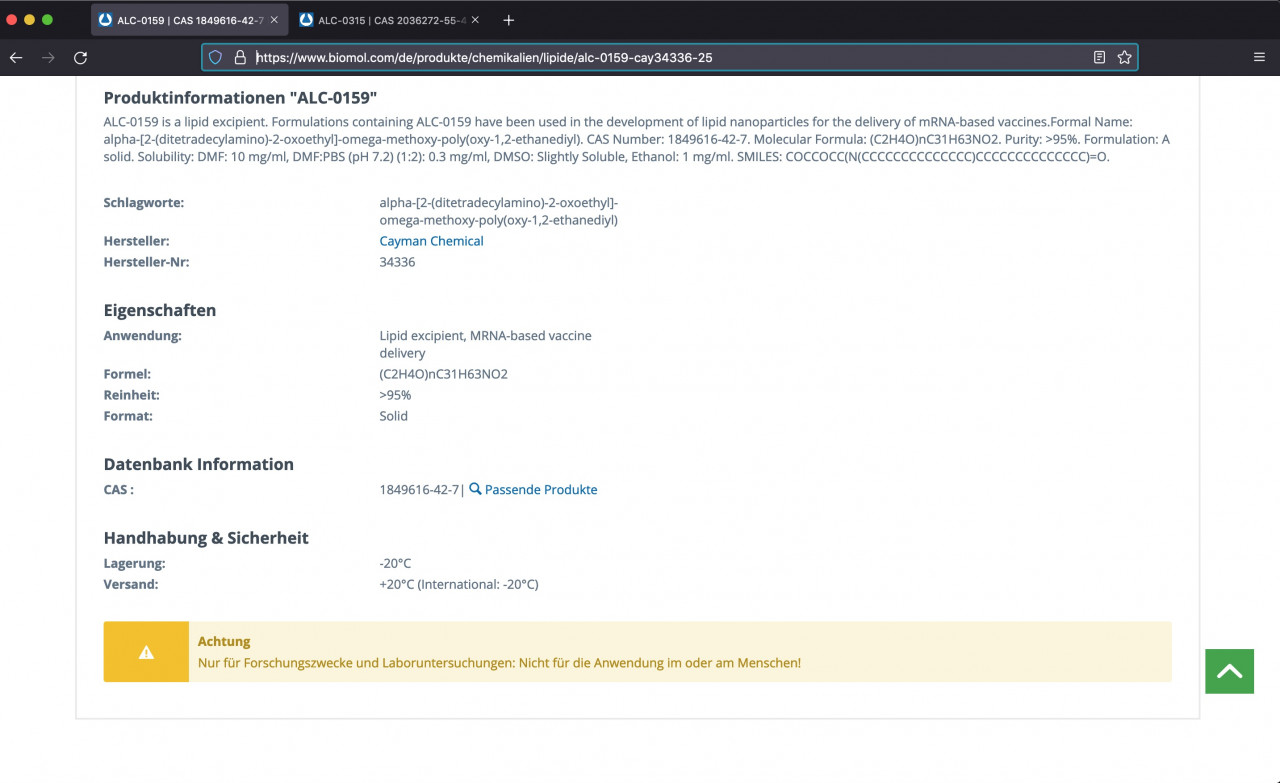Image resolution: width=1280 pixels, height=783 pixels.
Task: Close the ALC-0159 tab
Action: [274, 20]
